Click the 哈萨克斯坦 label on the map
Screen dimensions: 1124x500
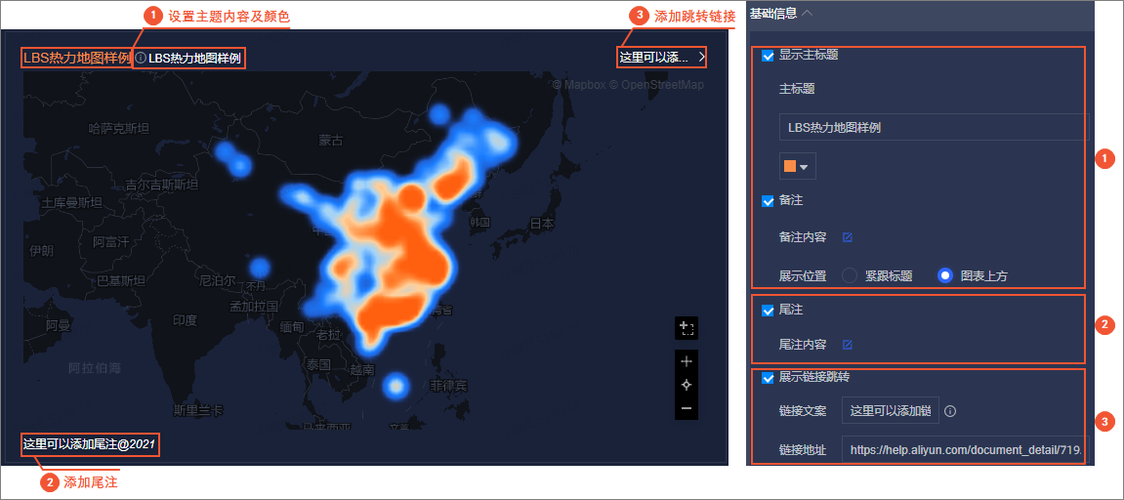click(118, 129)
